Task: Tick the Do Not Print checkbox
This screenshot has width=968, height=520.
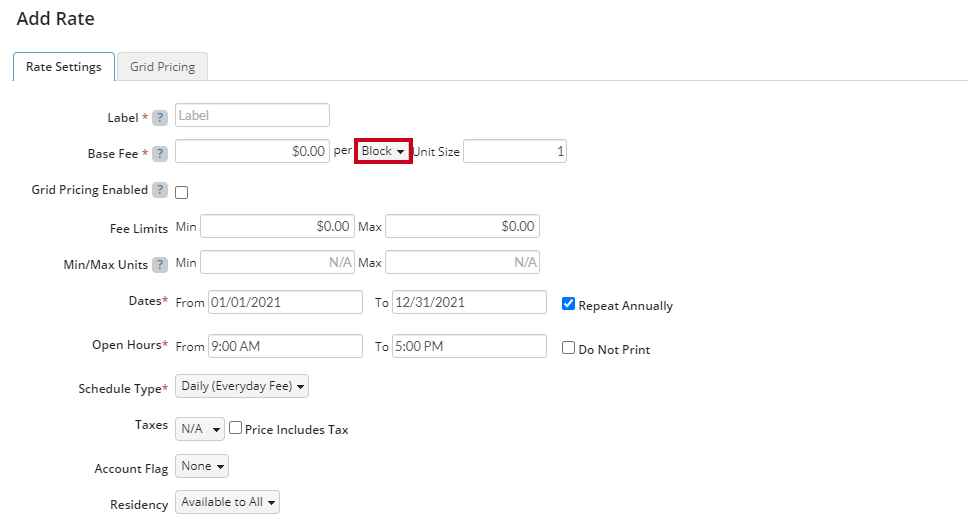Action: [x=569, y=348]
